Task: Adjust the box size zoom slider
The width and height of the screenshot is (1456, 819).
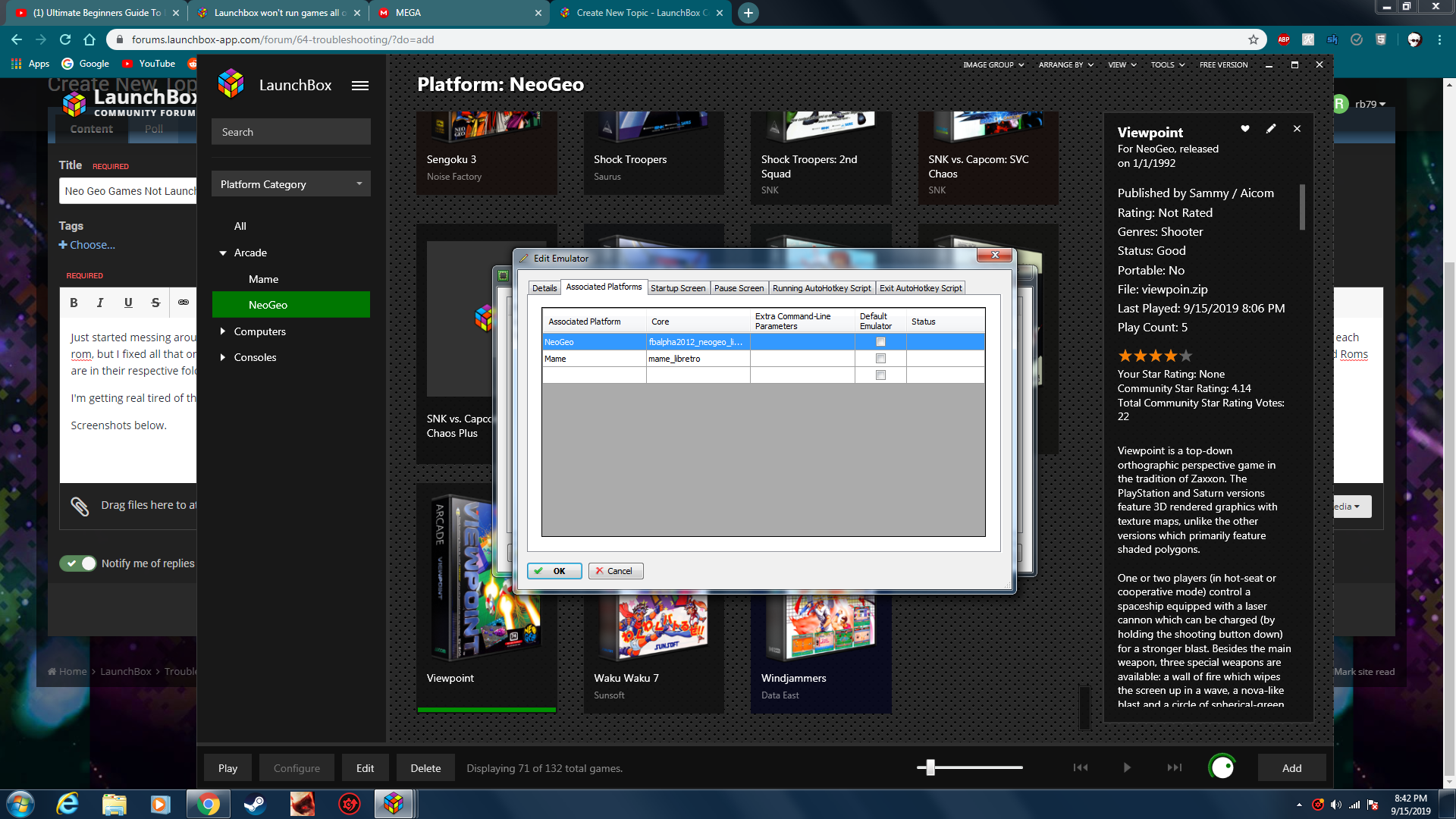Action: coord(930,767)
